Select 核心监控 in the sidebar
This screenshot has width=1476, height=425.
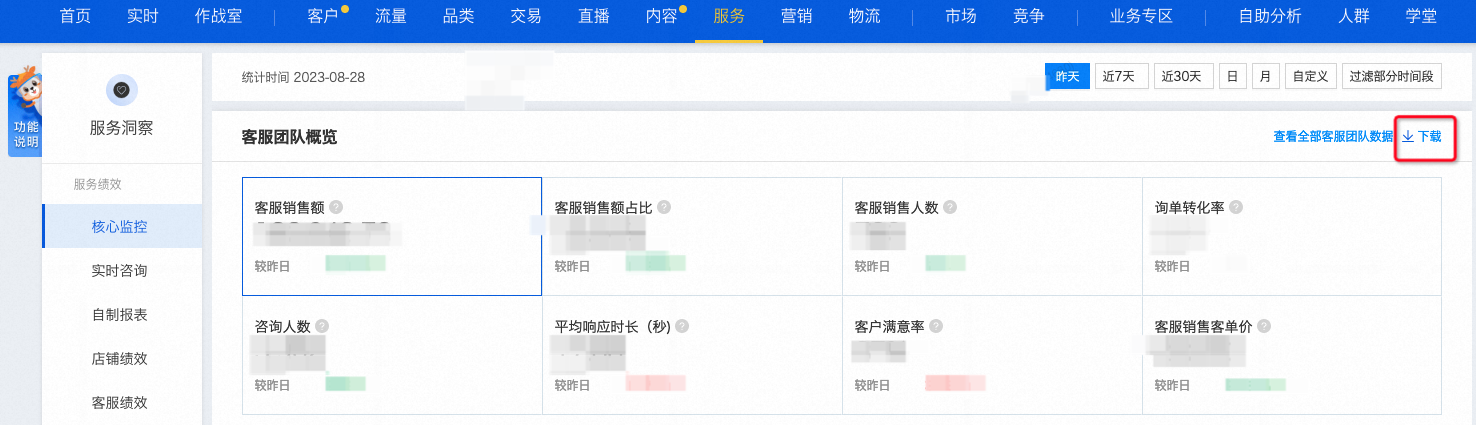[121, 226]
